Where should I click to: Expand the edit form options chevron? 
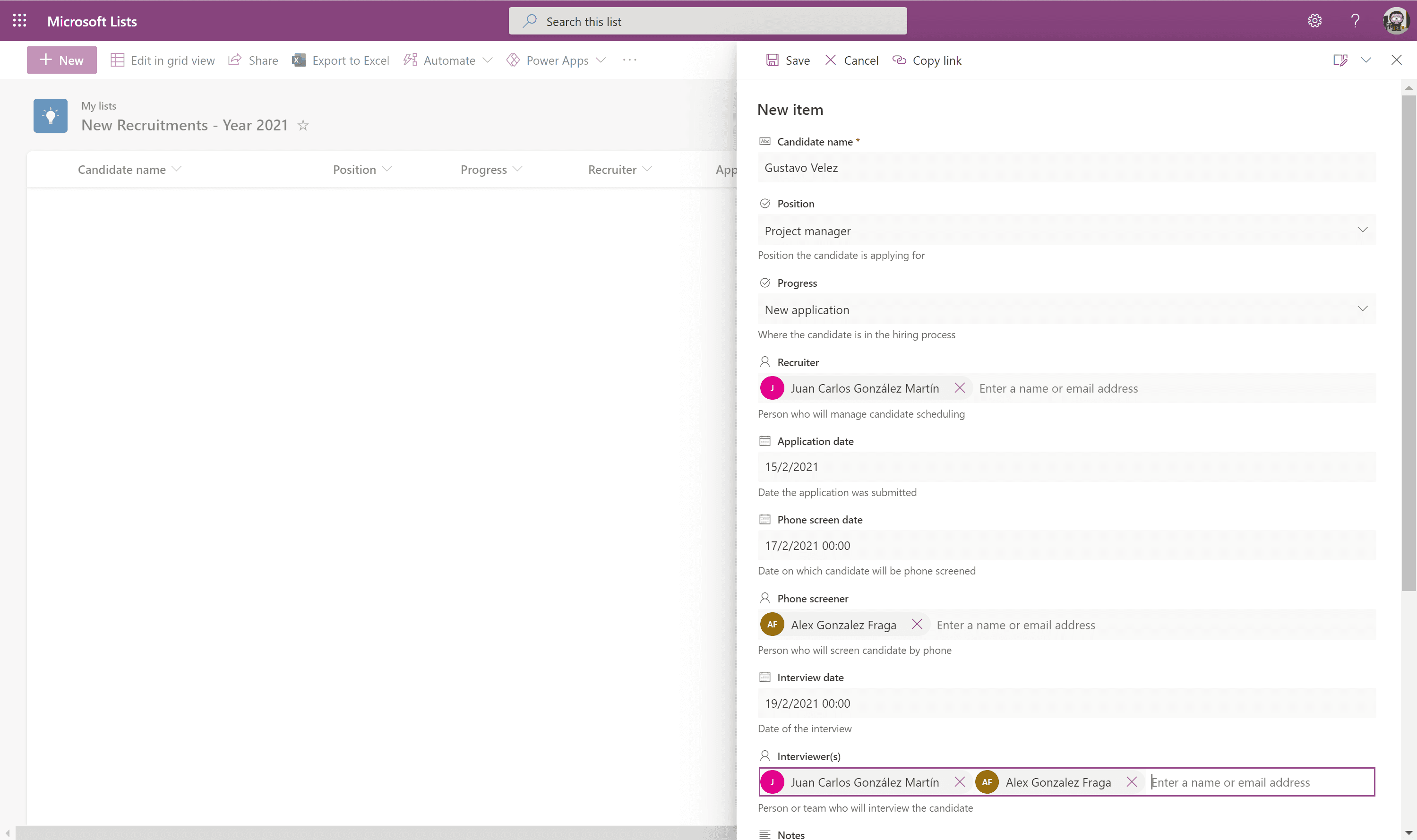pos(1366,60)
